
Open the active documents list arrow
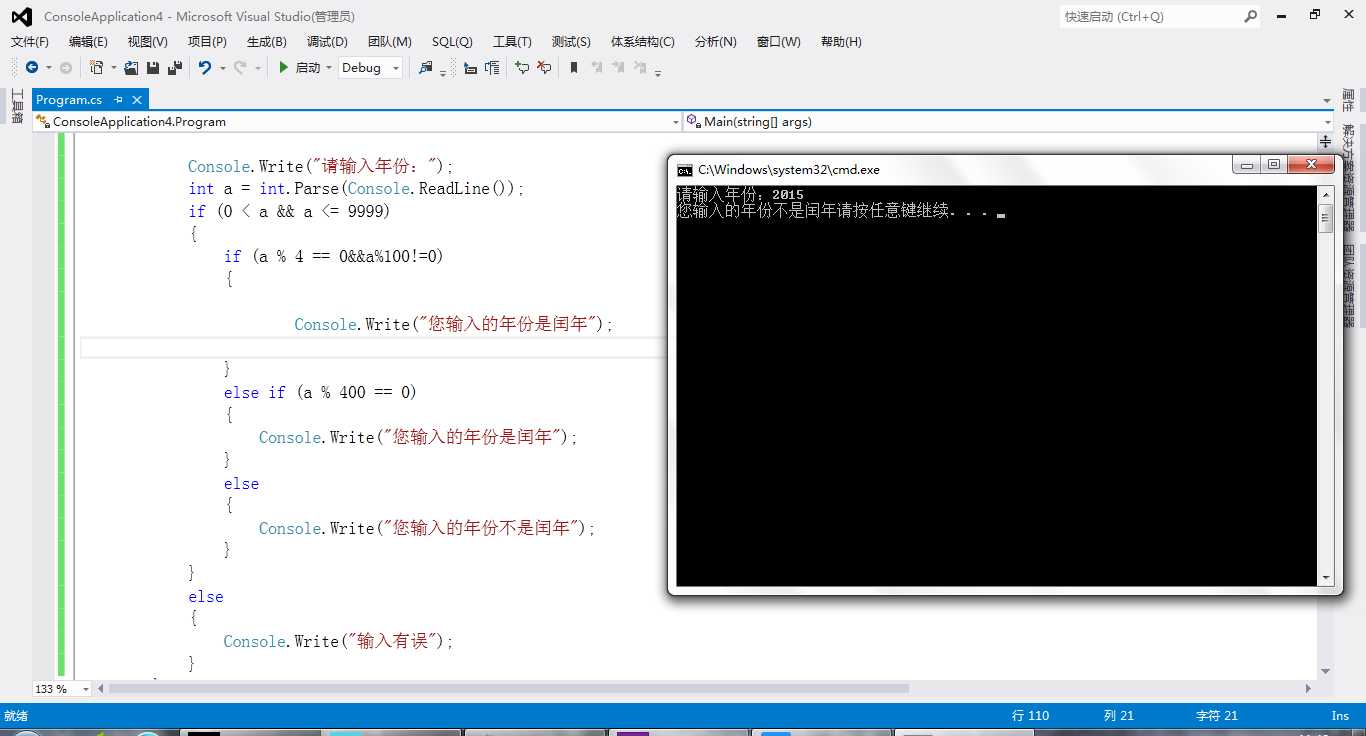[x=1326, y=100]
